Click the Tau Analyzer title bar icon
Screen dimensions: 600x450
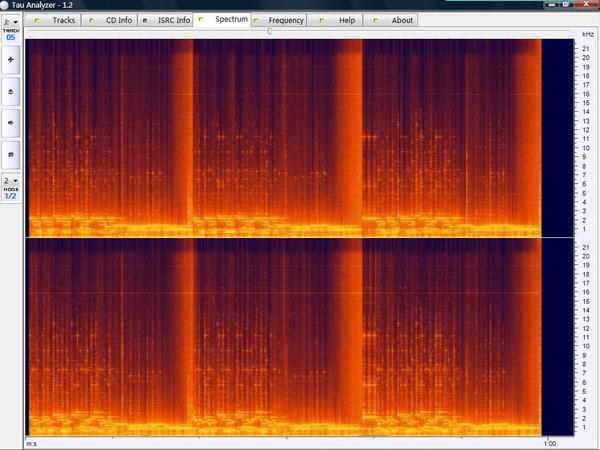pos(4,5)
